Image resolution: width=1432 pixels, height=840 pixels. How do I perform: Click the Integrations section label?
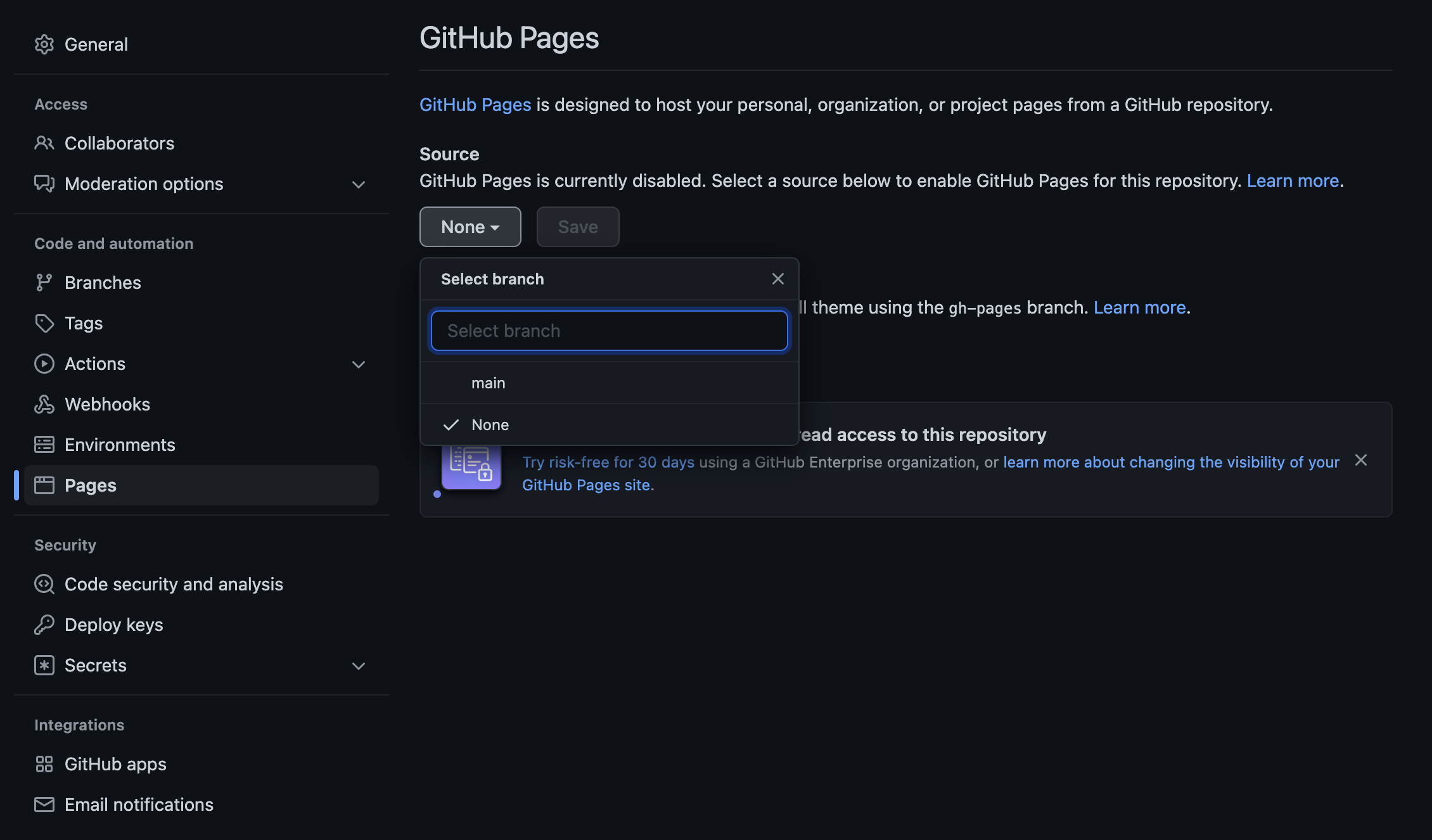click(x=79, y=725)
